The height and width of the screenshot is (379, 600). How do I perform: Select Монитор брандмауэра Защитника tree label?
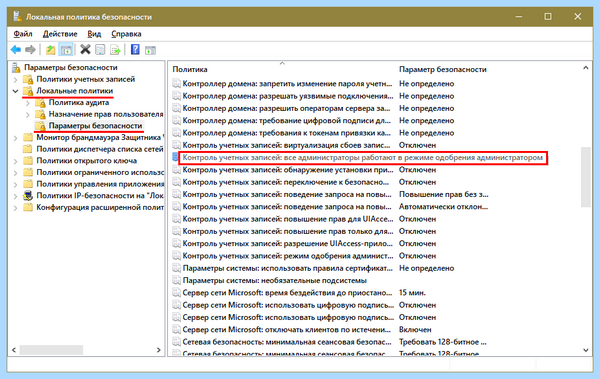pyautogui.click(x=100, y=137)
